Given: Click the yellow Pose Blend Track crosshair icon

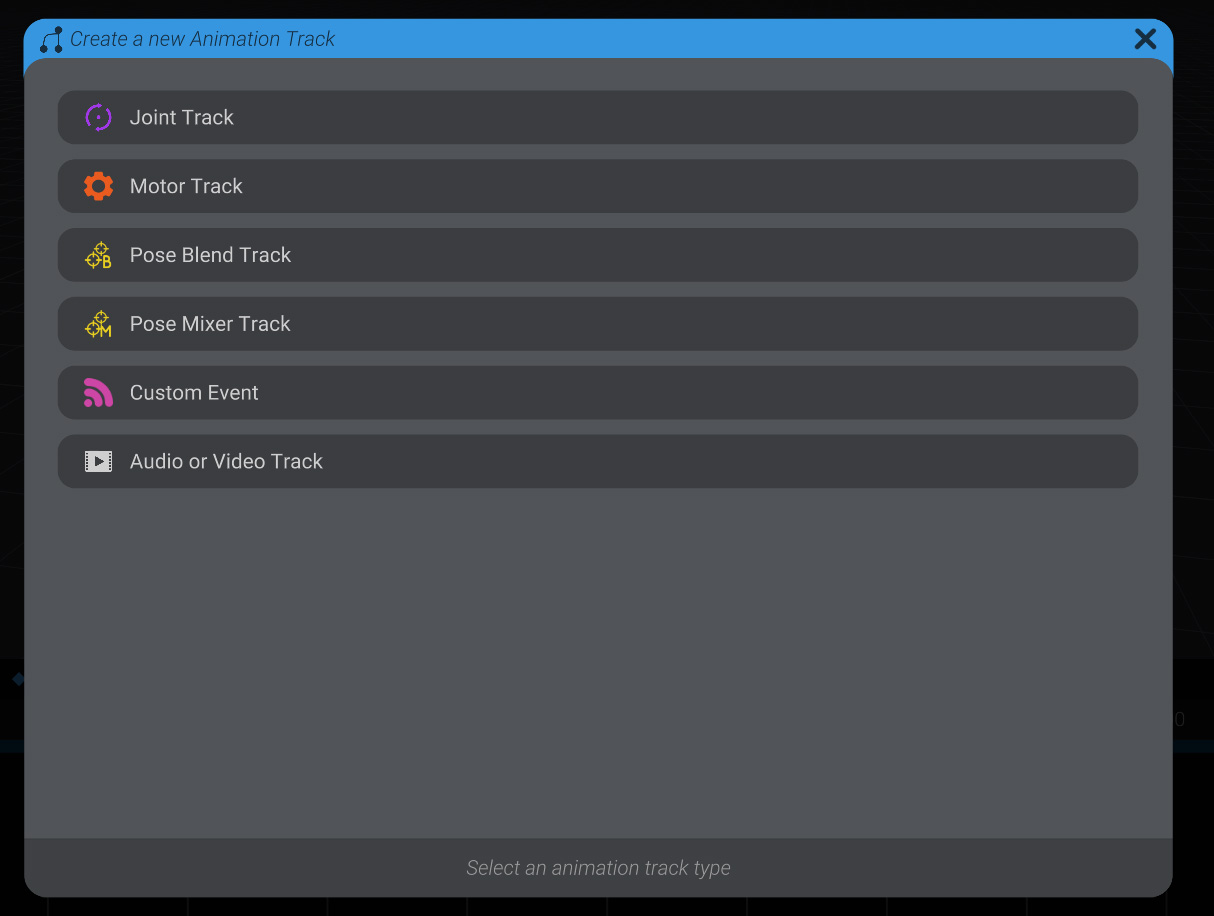Looking at the screenshot, I should point(98,255).
